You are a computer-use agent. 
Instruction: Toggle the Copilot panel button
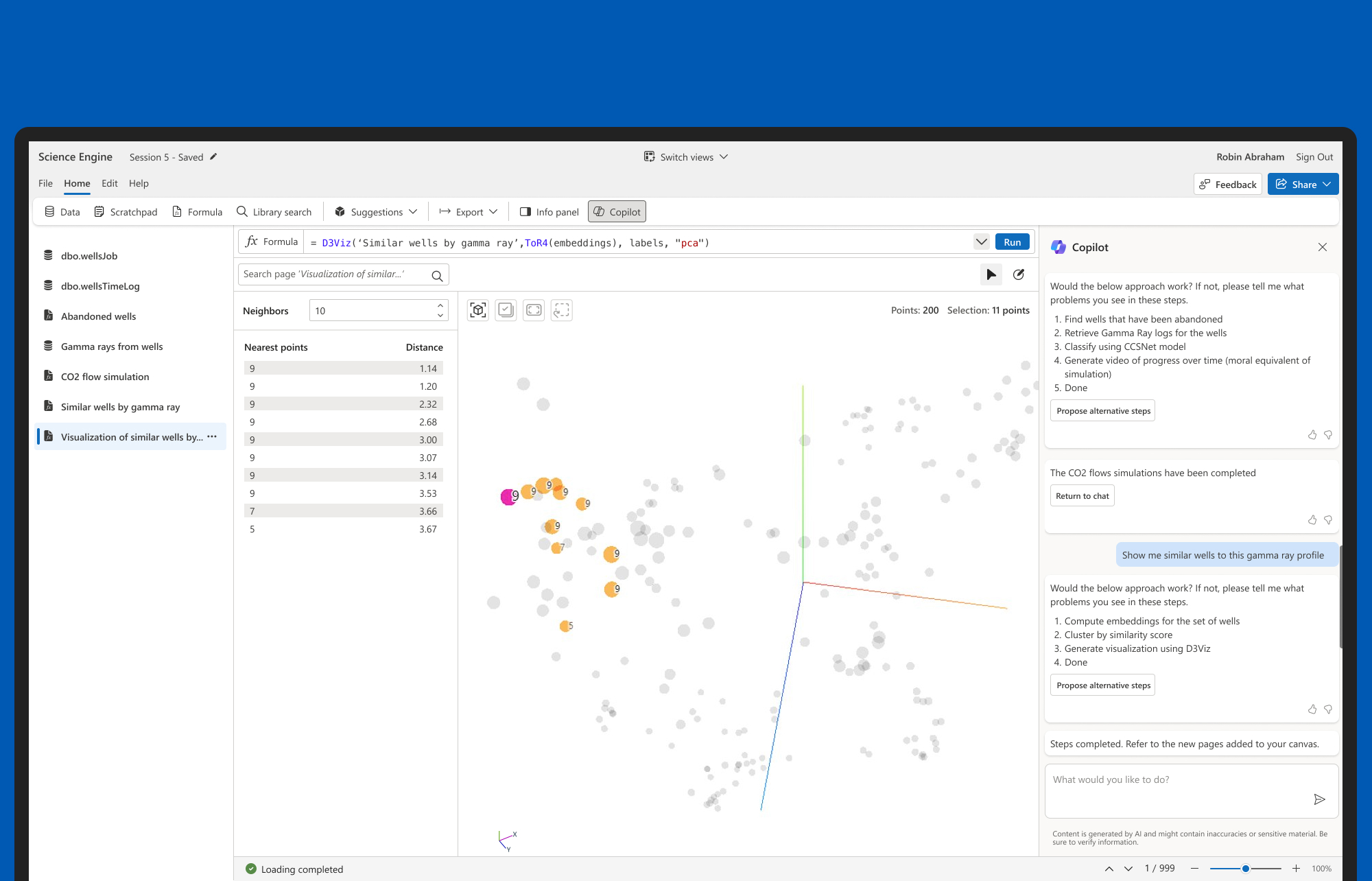(x=617, y=212)
